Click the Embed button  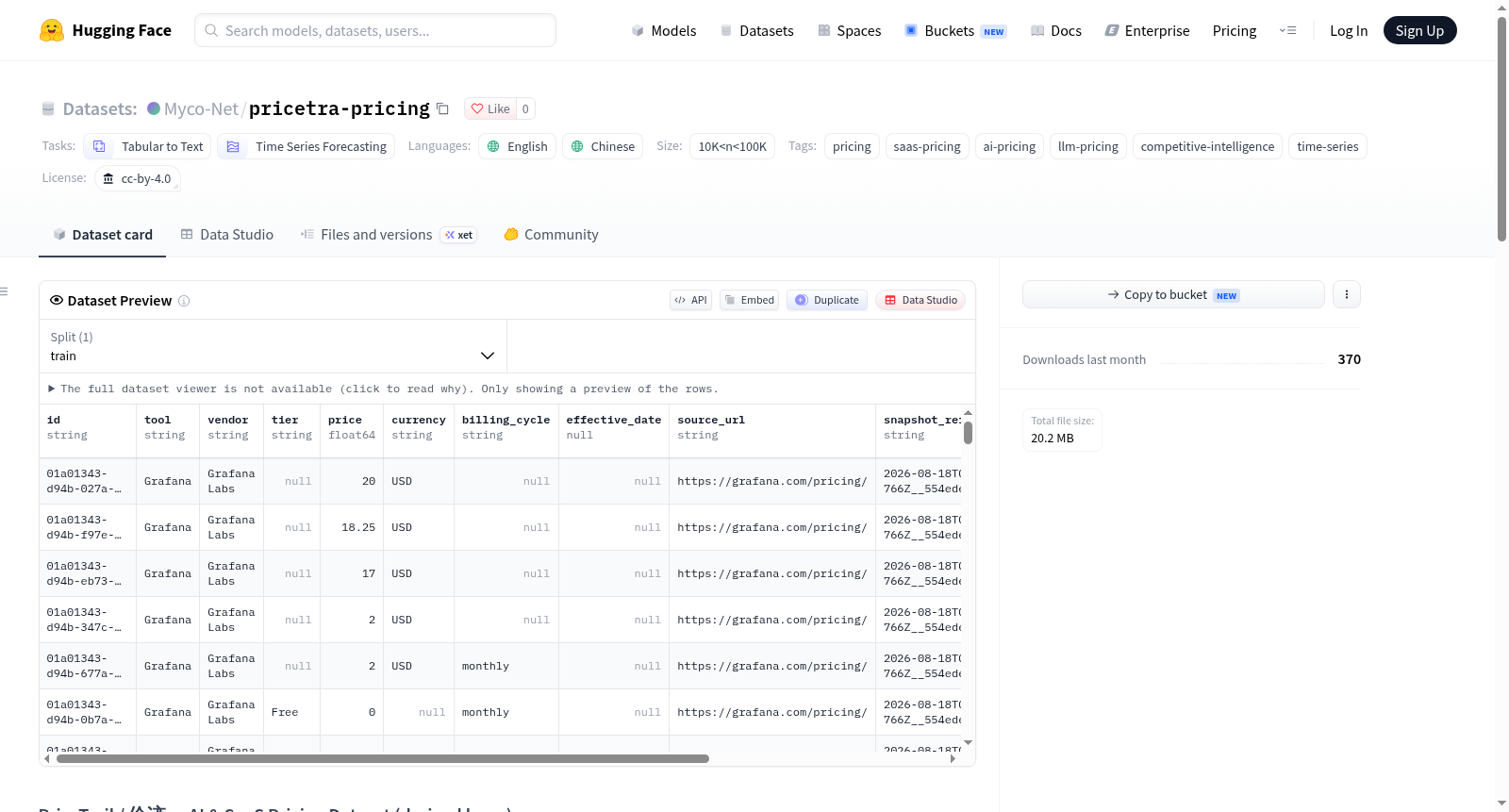(749, 300)
